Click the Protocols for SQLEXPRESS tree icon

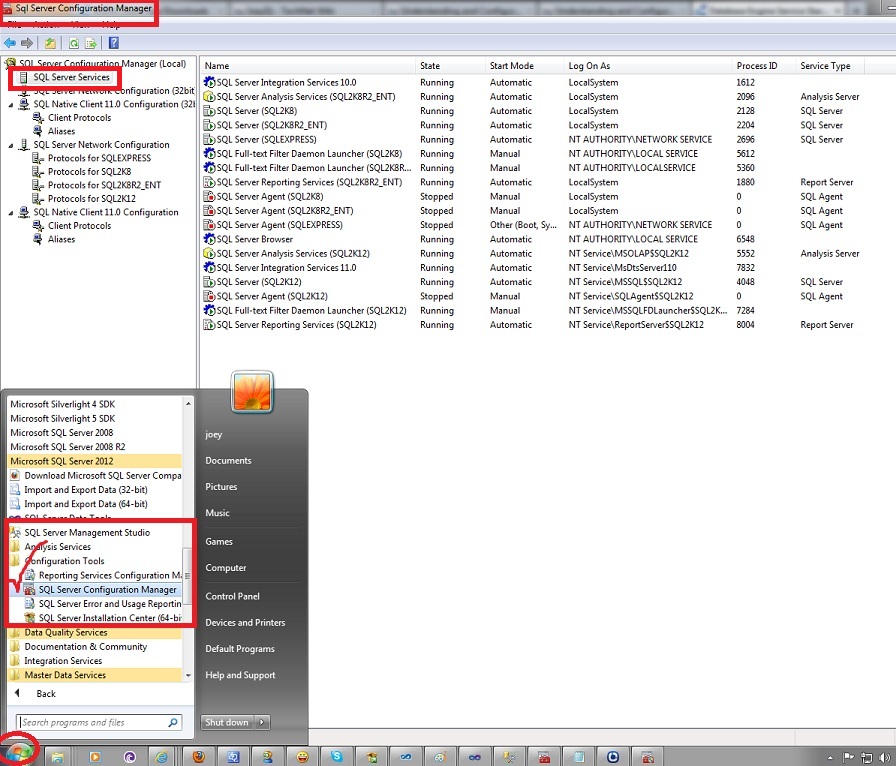(x=38, y=158)
